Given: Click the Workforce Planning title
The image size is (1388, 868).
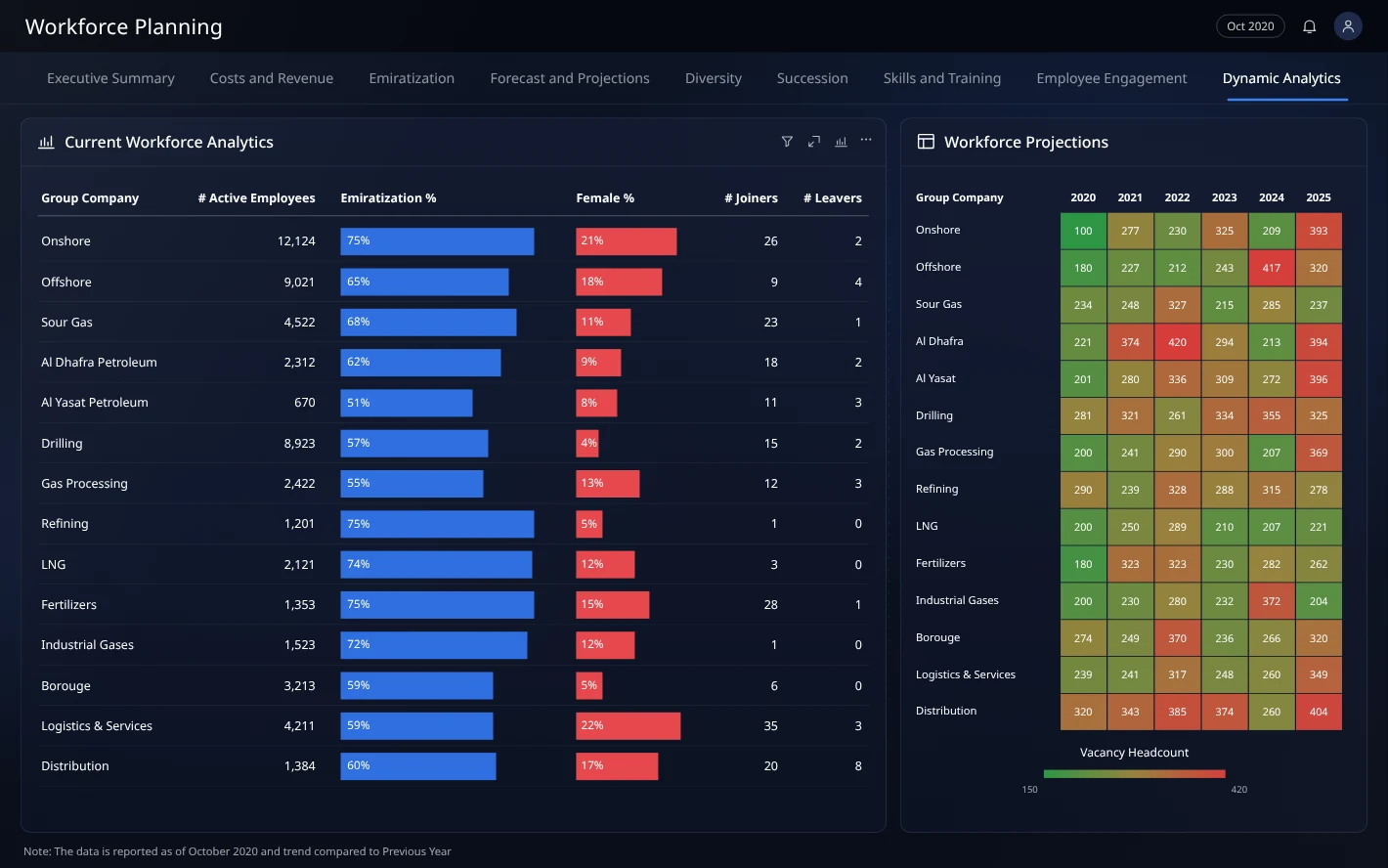Looking at the screenshot, I should (x=123, y=27).
